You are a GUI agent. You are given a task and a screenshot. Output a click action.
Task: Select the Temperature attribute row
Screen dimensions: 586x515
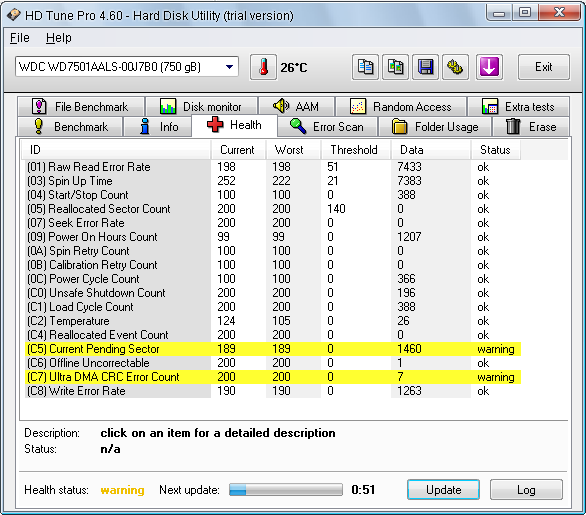pyautogui.click(x=273, y=321)
